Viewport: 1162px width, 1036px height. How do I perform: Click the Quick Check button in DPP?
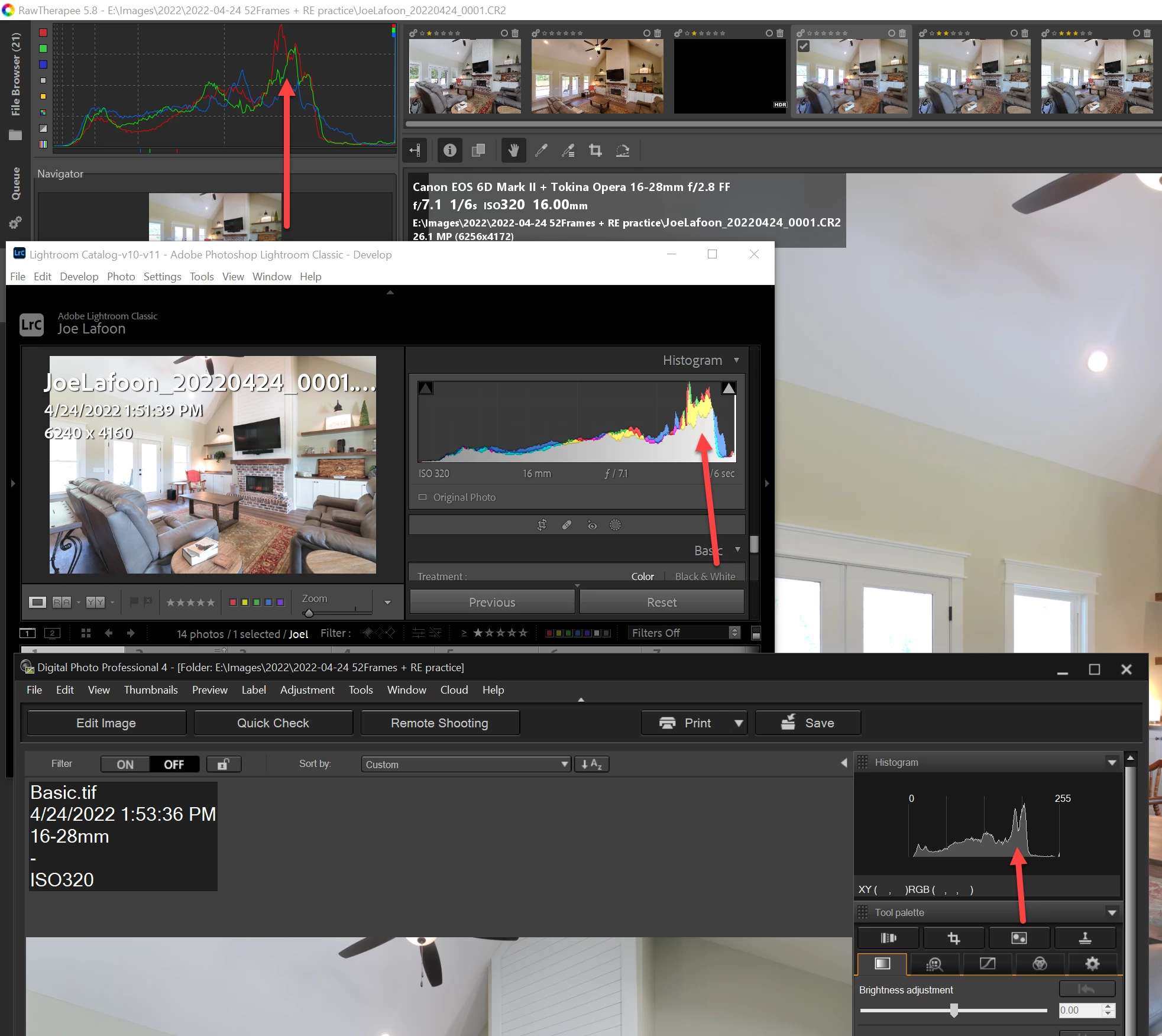(273, 723)
